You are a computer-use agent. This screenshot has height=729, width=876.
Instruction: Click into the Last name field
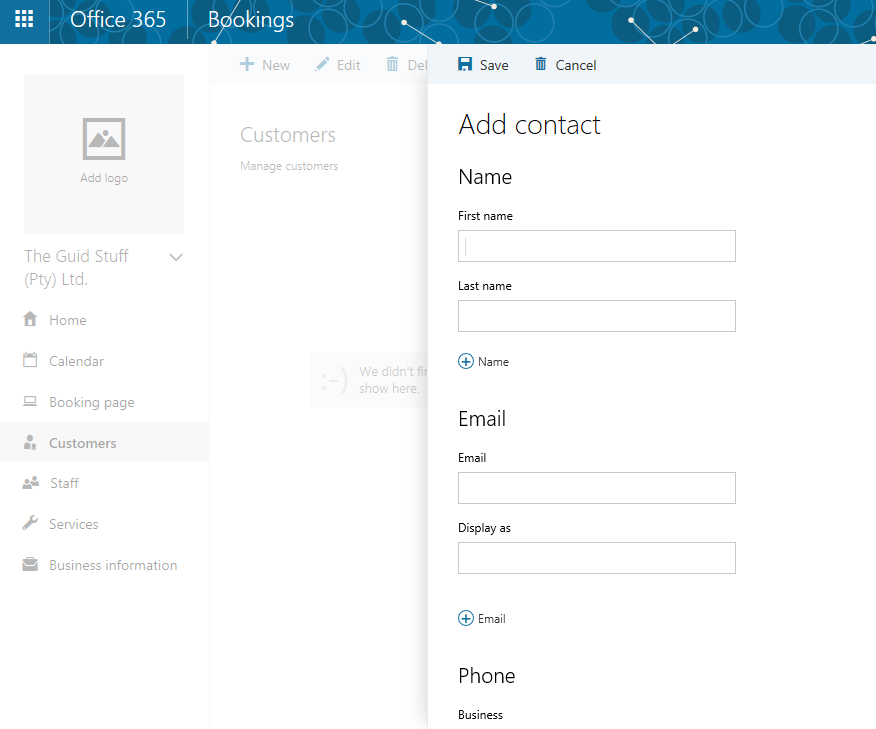[x=597, y=316]
